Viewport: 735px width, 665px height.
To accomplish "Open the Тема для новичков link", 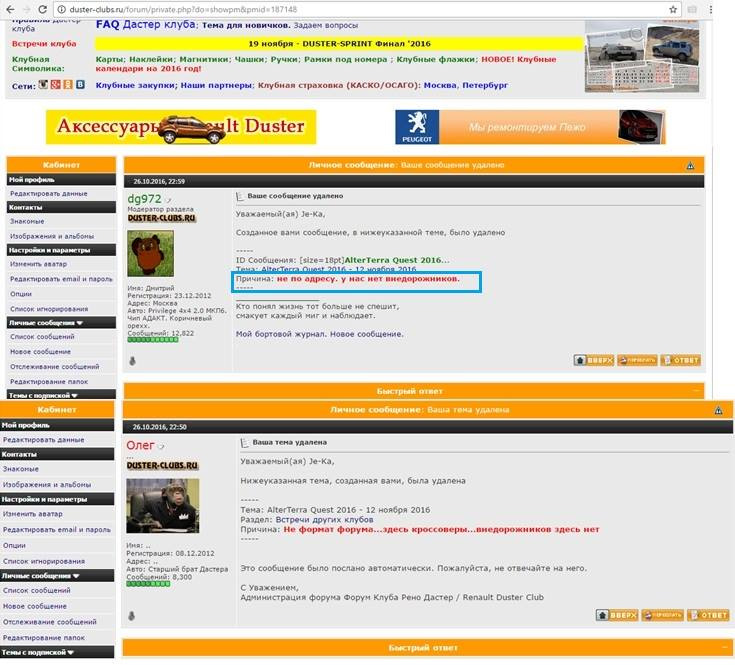I will [x=246, y=25].
